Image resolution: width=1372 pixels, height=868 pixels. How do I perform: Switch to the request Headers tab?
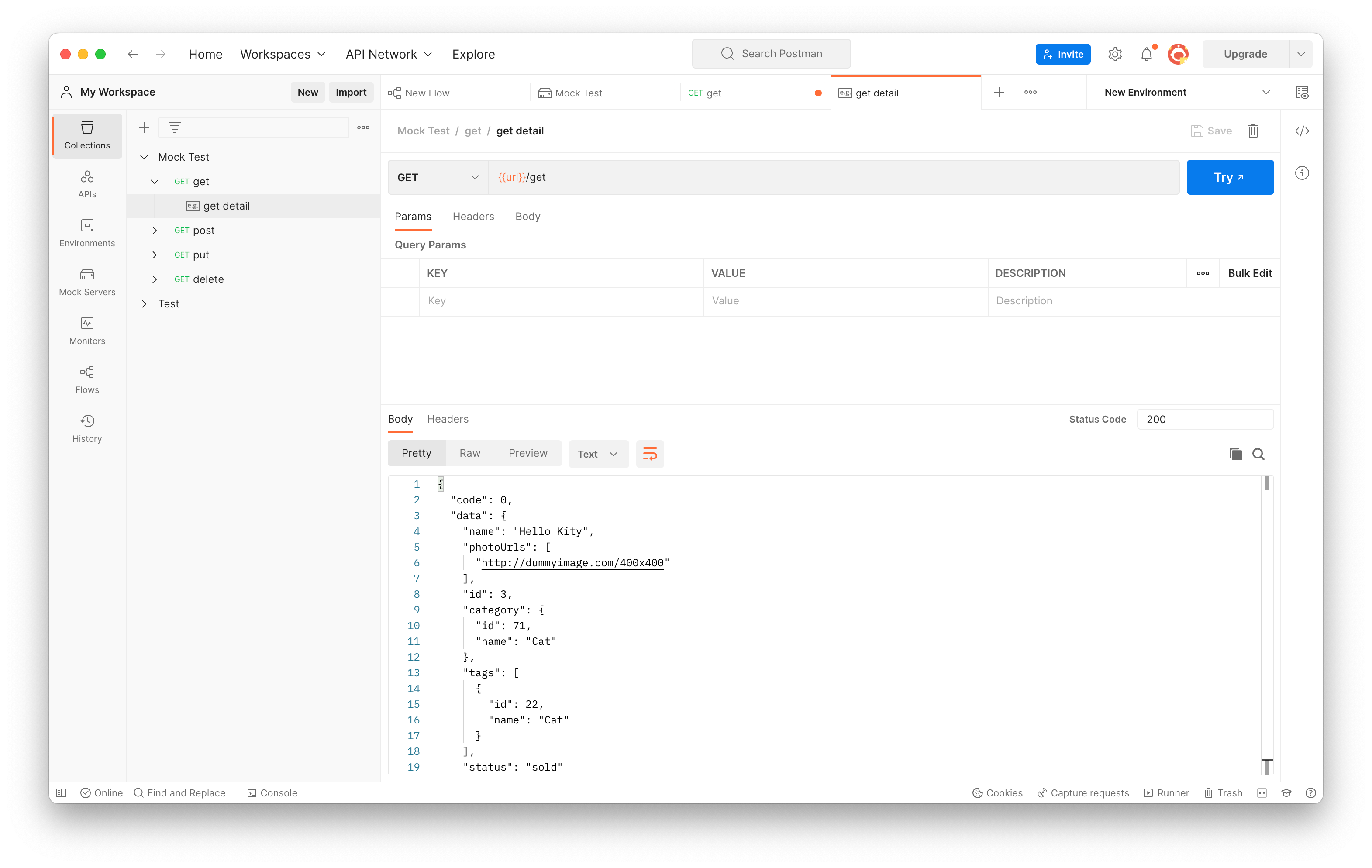(473, 217)
